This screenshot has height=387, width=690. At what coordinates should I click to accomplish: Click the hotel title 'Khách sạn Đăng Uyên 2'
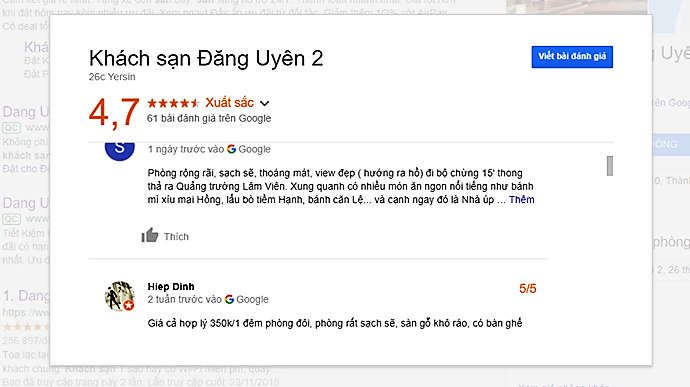point(206,59)
